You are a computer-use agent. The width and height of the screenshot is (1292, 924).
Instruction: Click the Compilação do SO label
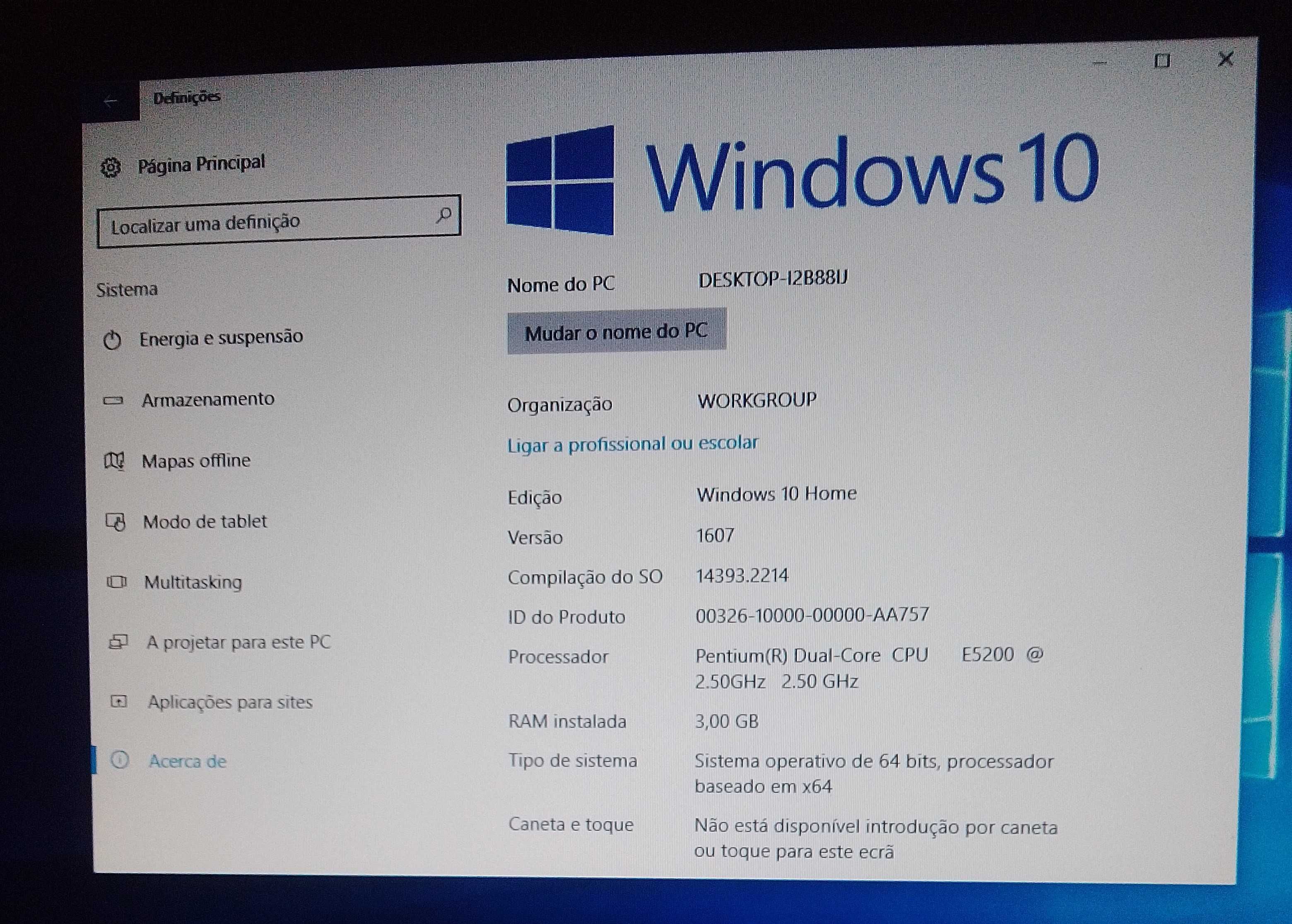coord(585,577)
